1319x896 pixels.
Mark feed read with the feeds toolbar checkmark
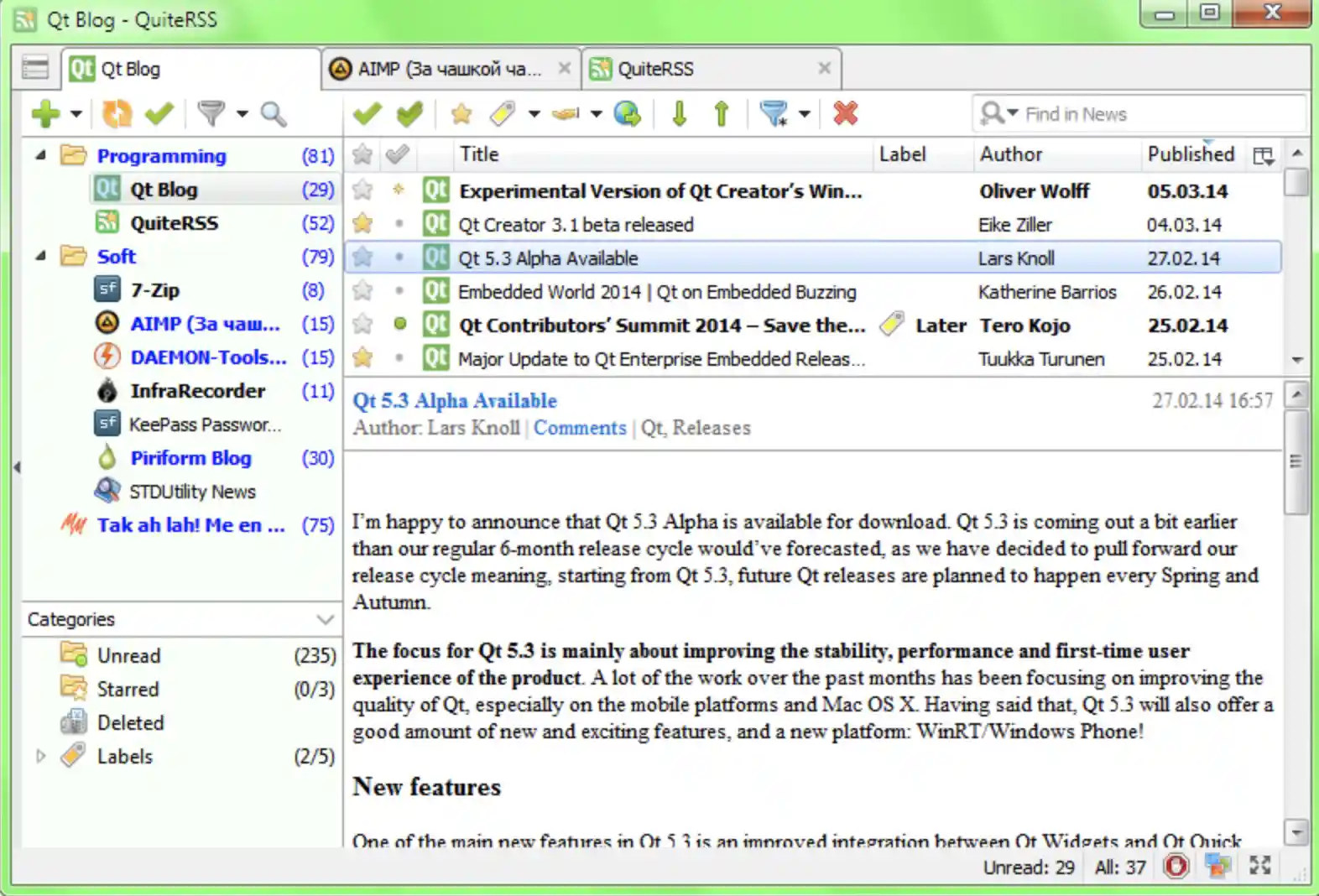click(159, 113)
